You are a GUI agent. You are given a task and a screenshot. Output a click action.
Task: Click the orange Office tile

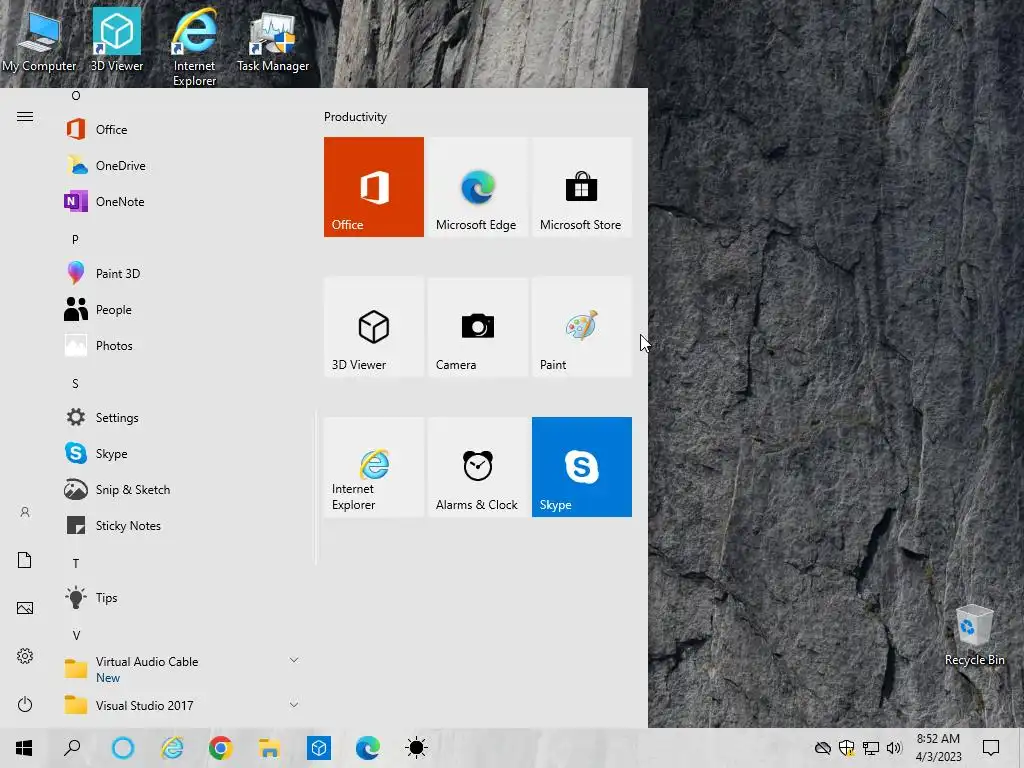[374, 187]
